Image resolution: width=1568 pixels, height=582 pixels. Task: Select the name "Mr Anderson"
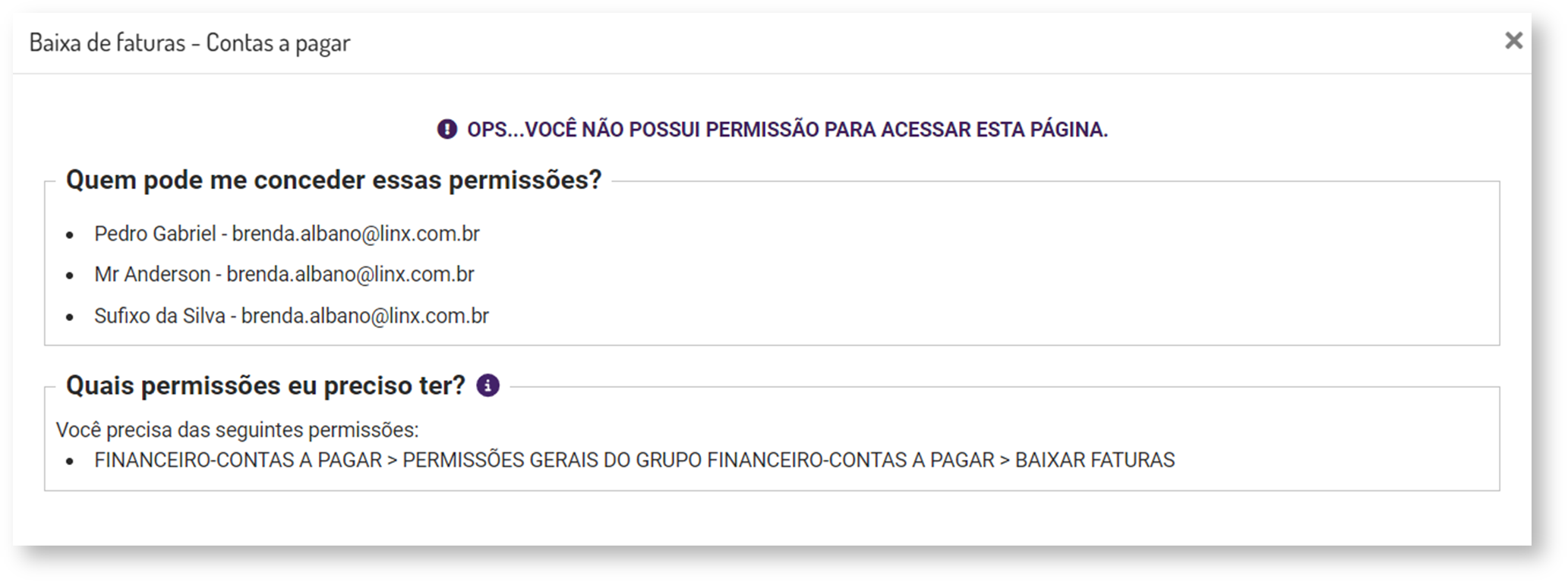pyautogui.click(x=152, y=275)
